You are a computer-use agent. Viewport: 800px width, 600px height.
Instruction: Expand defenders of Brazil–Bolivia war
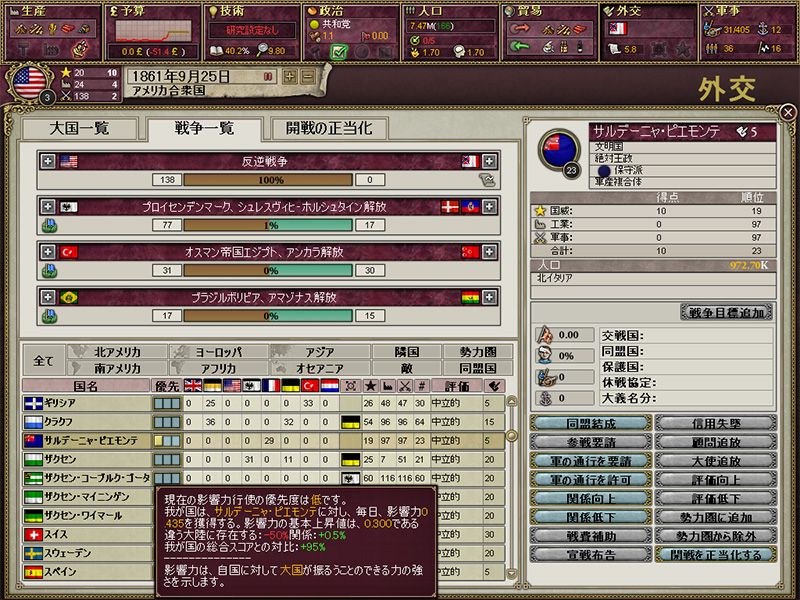tap(489, 297)
